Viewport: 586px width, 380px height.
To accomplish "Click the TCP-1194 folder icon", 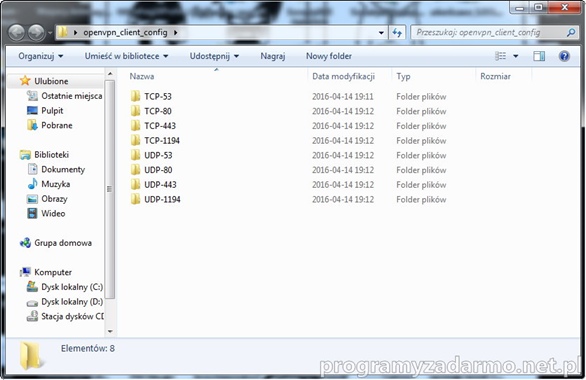I will click(135, 140).
